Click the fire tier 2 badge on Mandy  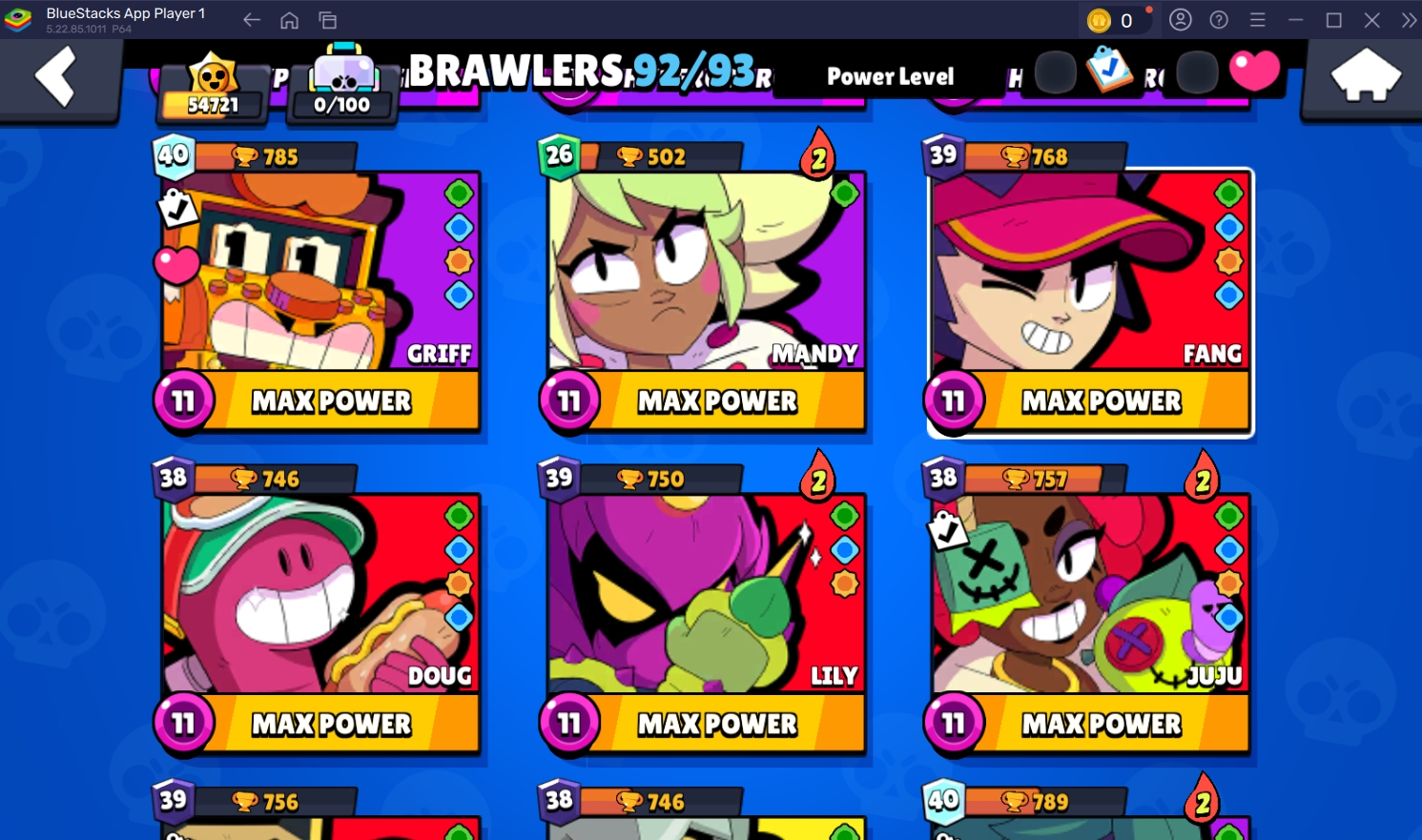coord(818,154)
